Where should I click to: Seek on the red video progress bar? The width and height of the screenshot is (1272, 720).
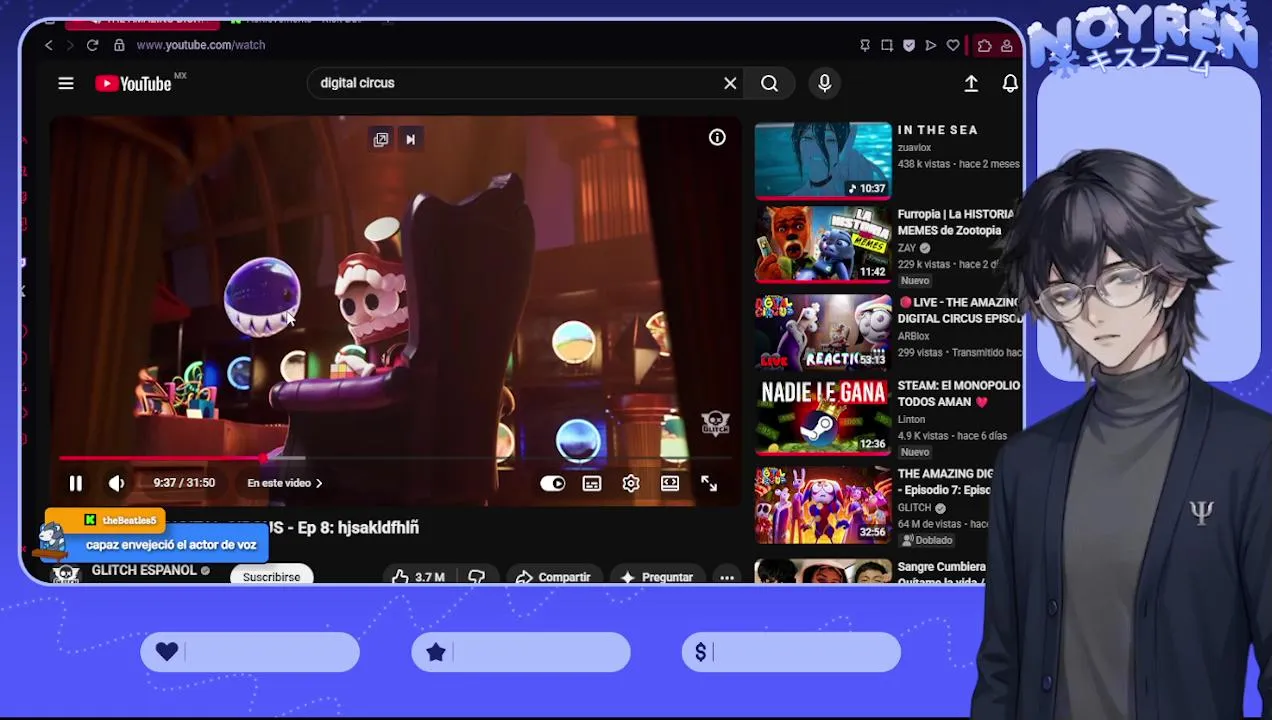point(395,458)
